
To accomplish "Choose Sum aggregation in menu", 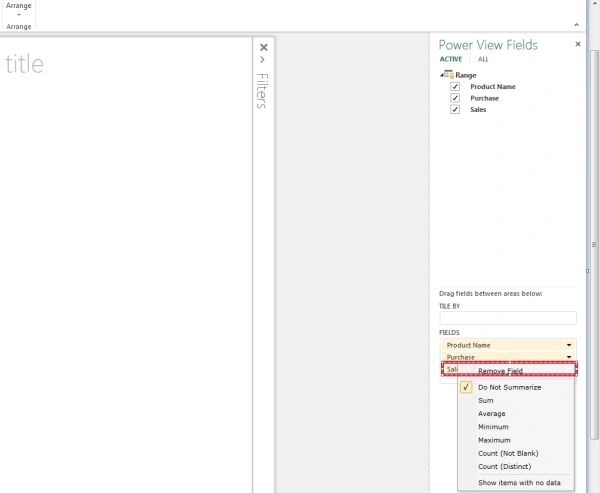I will (486, 401).
